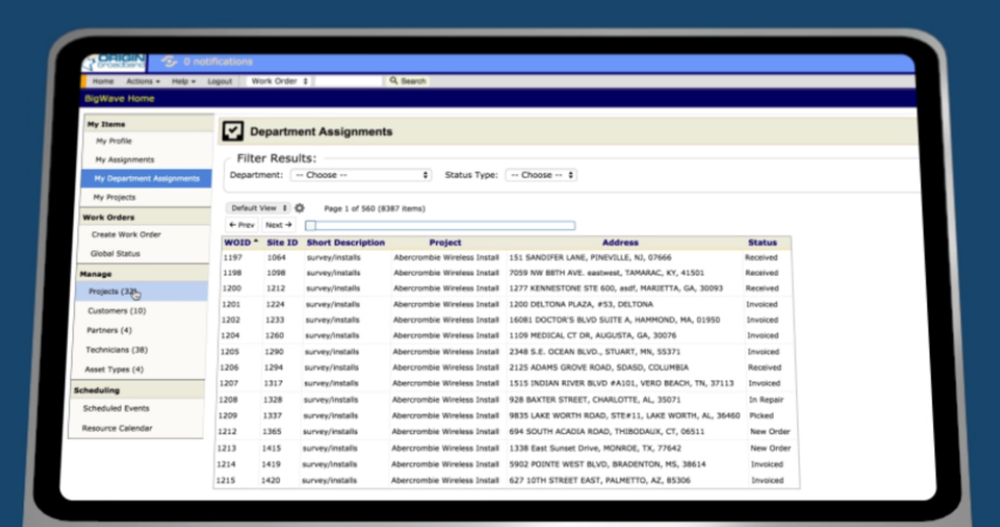
Task: Click 'Picked' status for WOID 1209
Action: coord(761,415)
